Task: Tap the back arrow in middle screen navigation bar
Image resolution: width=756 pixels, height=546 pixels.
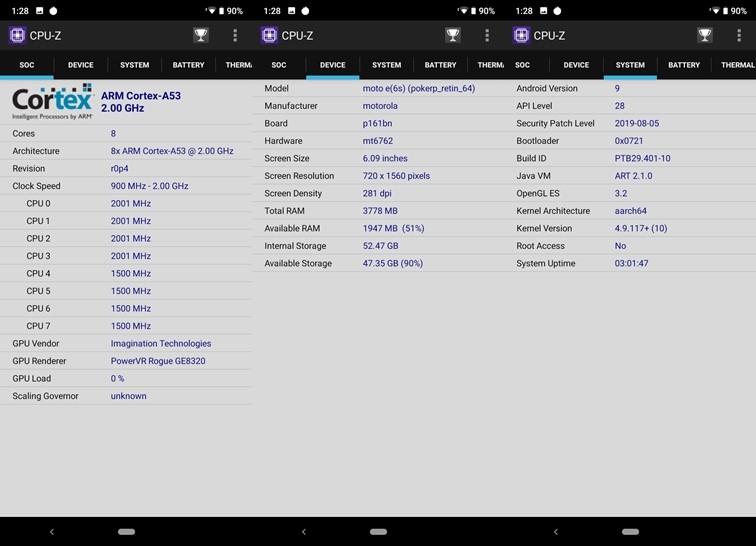Action: 304,532
